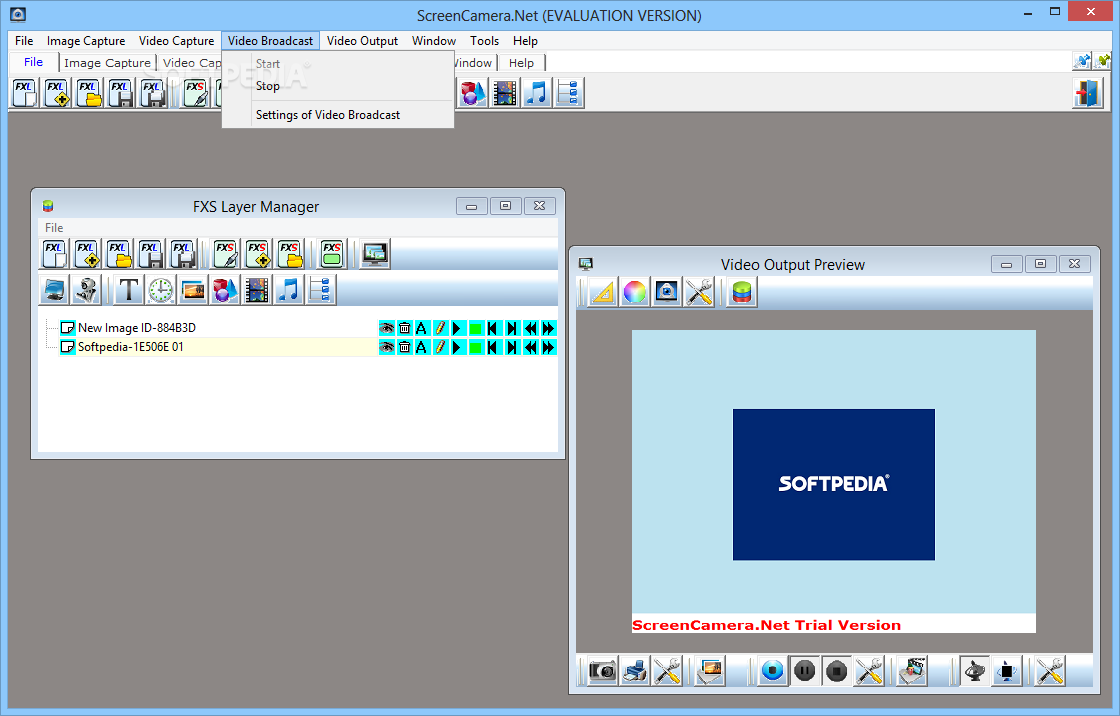Take a snapshot with the camera icon in preview
Screen dimensions: 1120x716
pyautogui.click(x=603, y=672)
